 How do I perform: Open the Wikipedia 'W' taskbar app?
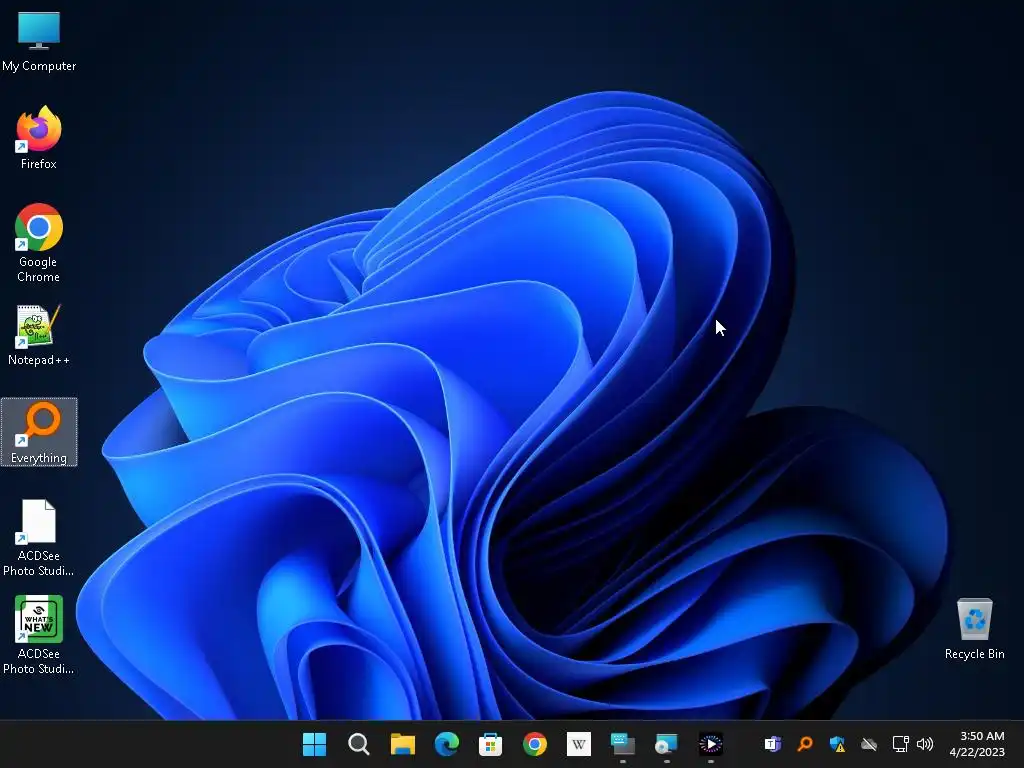(x=579, y=744)
